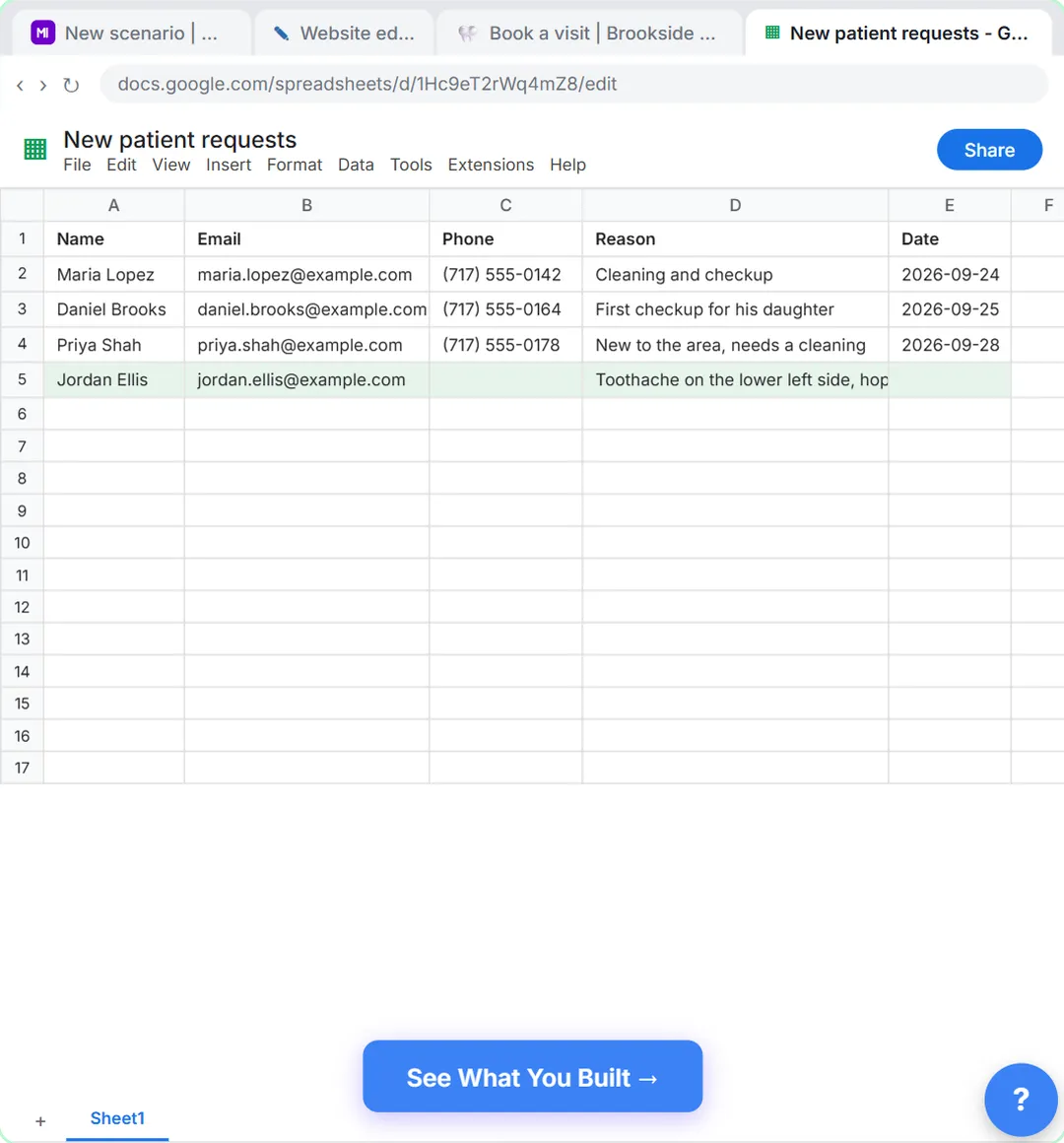Select the Sheet1 tab
Viewport: 1064px width, 1143px height.
[x=117, y=1118]
